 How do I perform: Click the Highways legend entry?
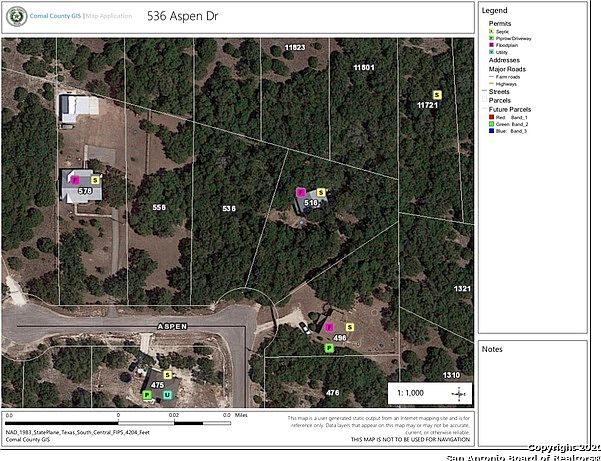[506, 84]
